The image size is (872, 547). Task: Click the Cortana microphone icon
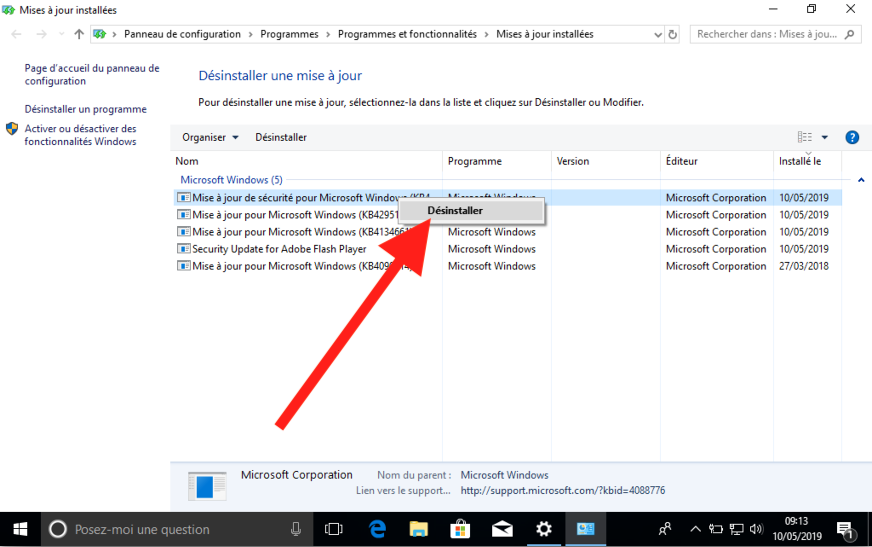click(x=295, y=529)
